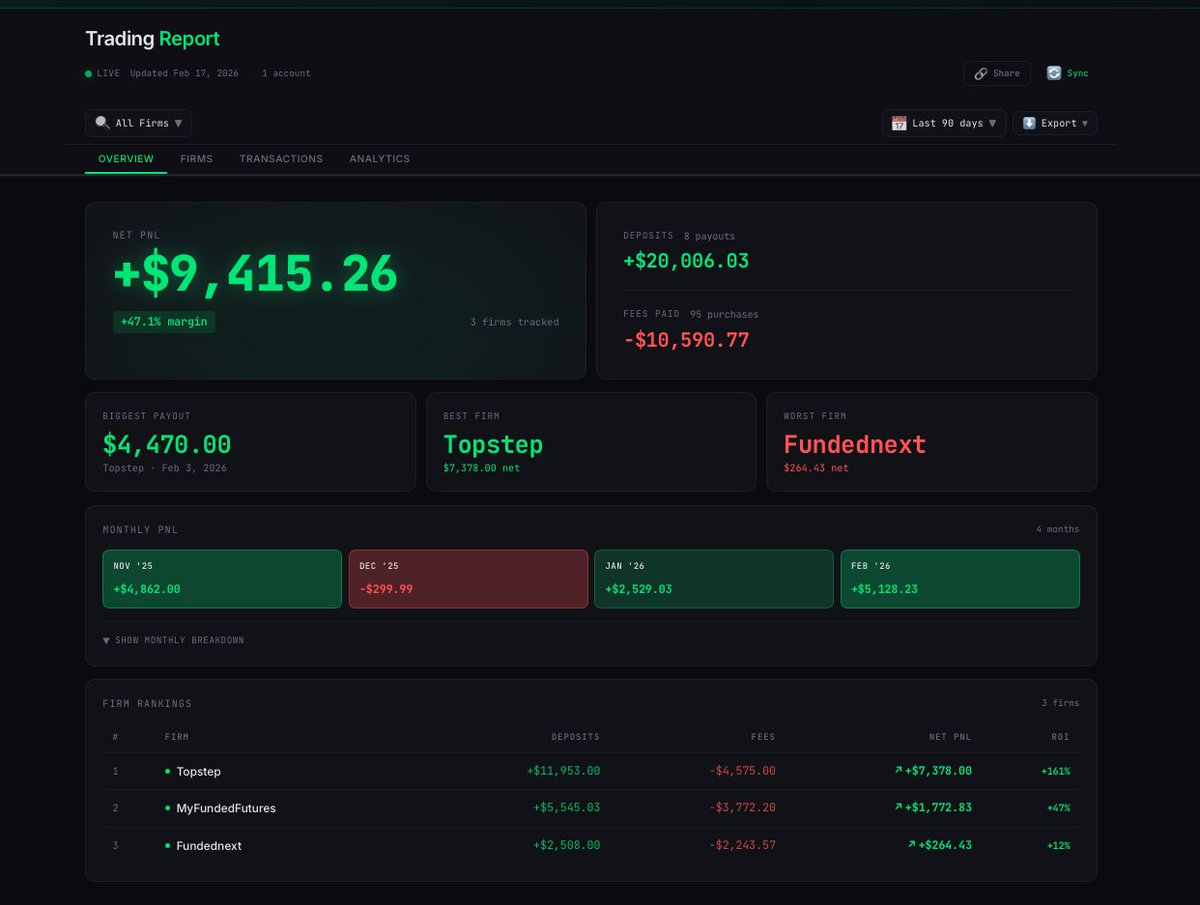Click the 4 months label

tap(1058, 529)
